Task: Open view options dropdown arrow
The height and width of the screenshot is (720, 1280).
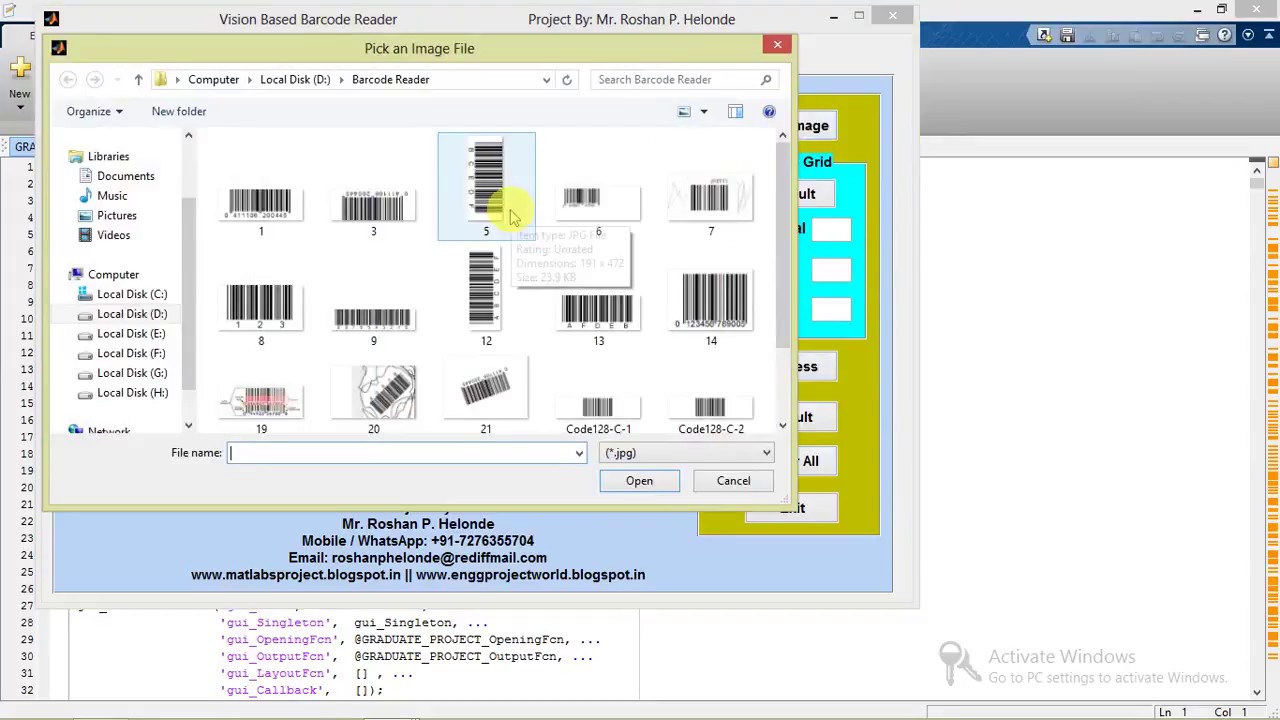Action: tap(703, 112)
